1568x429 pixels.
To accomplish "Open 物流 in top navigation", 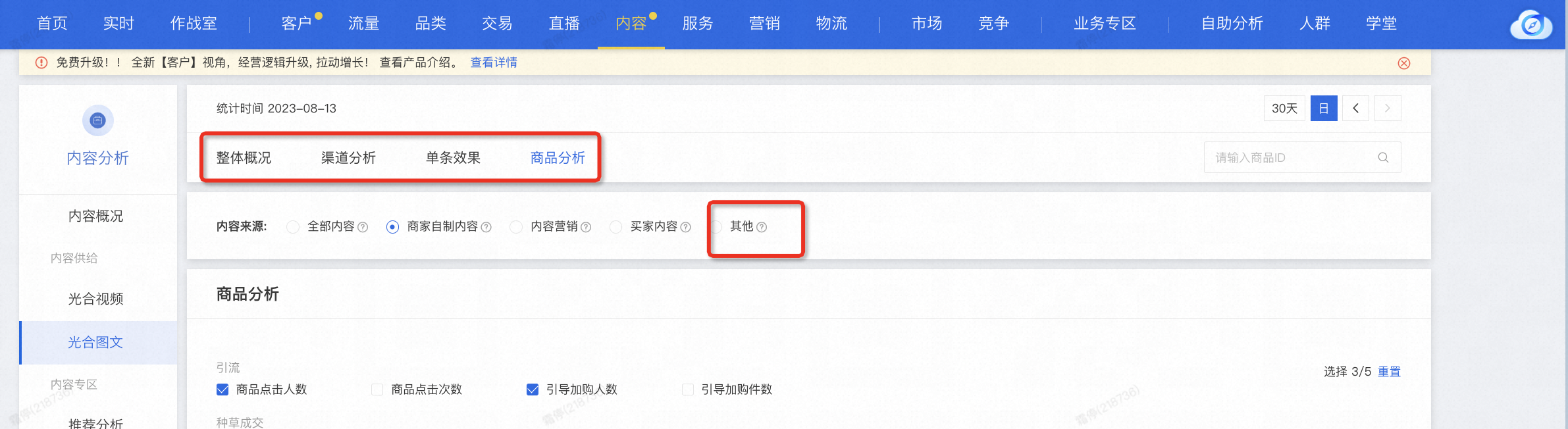I will pos(831,24).
